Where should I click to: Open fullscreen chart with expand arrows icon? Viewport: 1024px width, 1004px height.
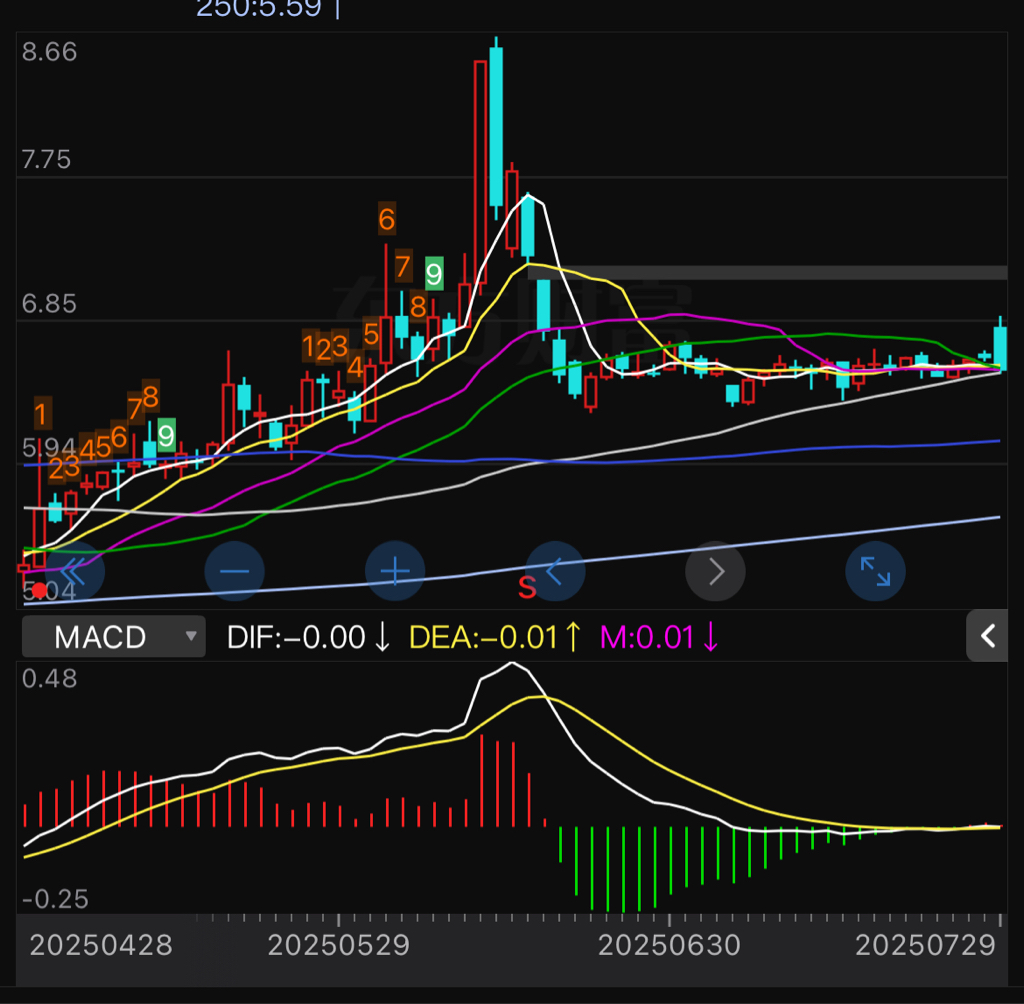pyautogui.click(x=875, y=572)
